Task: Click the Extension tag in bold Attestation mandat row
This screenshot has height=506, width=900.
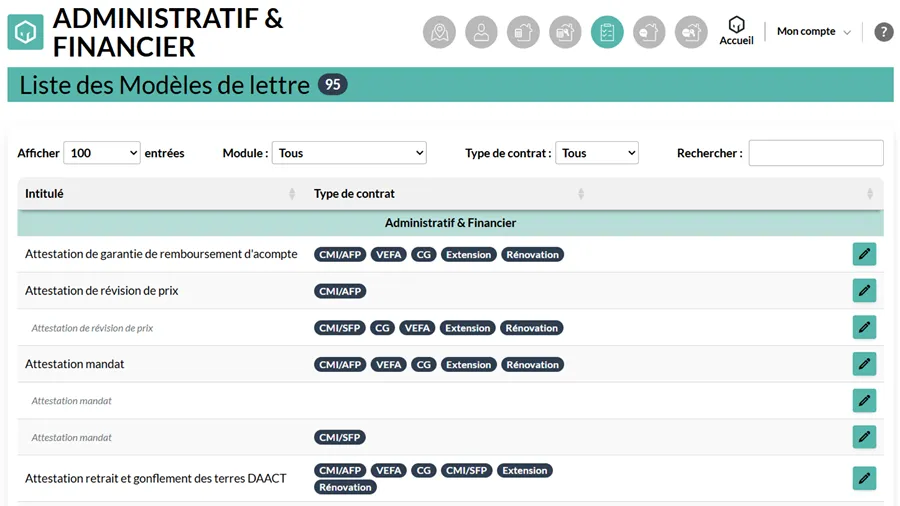Action: tap(468, 365)
